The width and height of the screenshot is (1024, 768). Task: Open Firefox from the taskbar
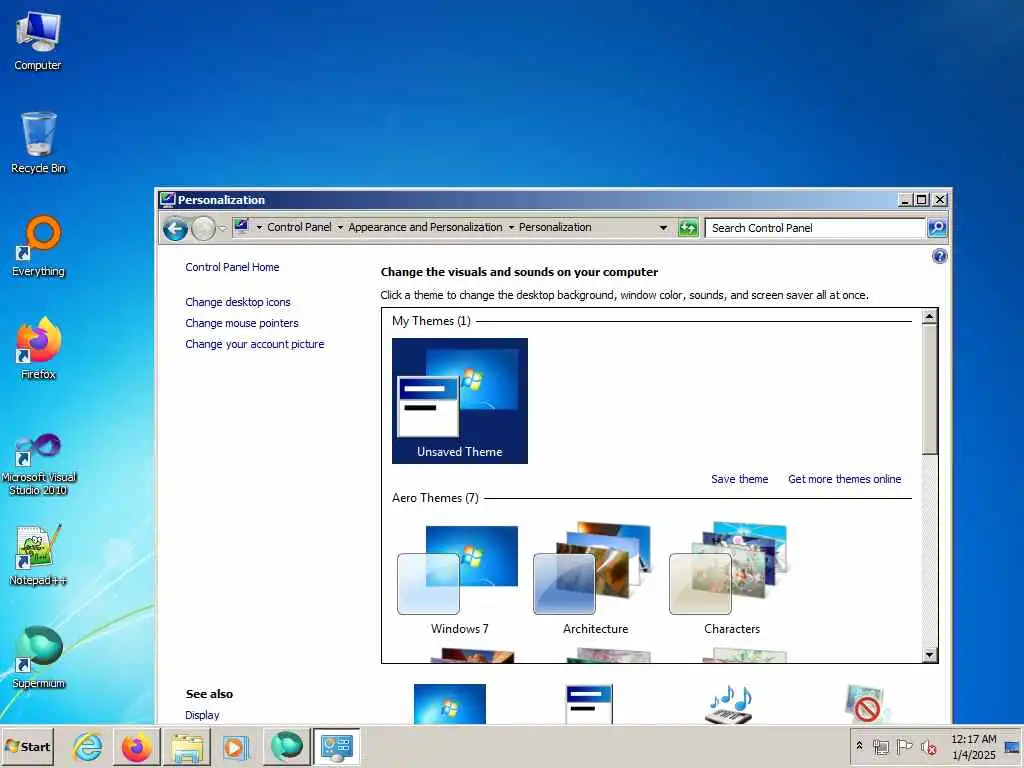[136, 746]
